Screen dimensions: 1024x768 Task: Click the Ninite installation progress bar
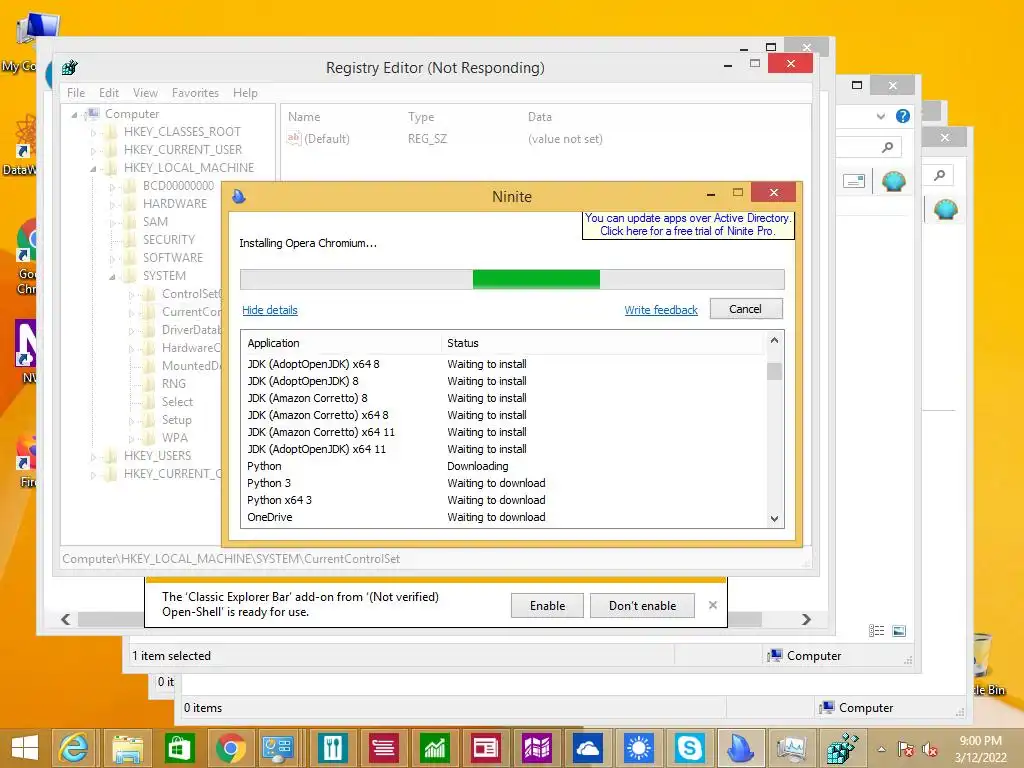[512, 279]
